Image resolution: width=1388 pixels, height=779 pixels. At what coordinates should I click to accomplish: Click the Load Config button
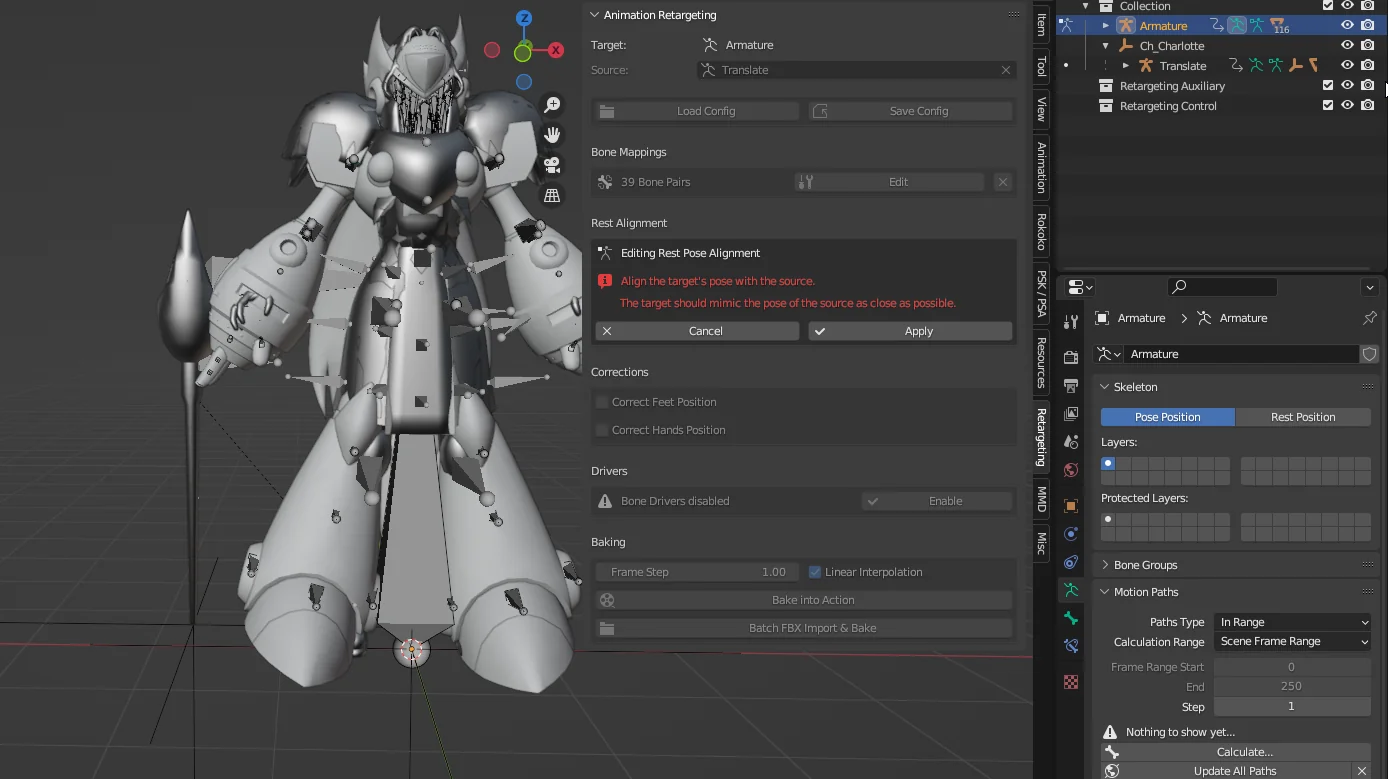pos(697,111)
